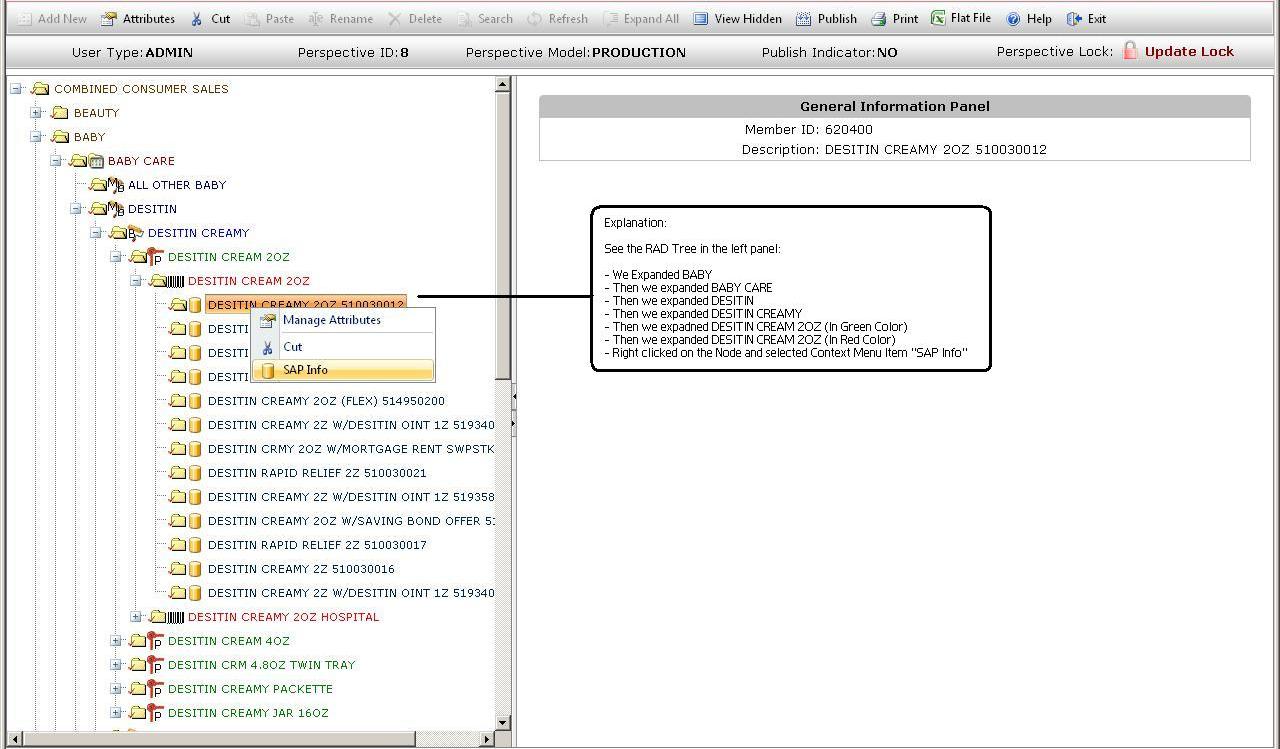Click the Rename toolbar button
The width and height of the screenshot is (1280, 749).
click(340, 19)
